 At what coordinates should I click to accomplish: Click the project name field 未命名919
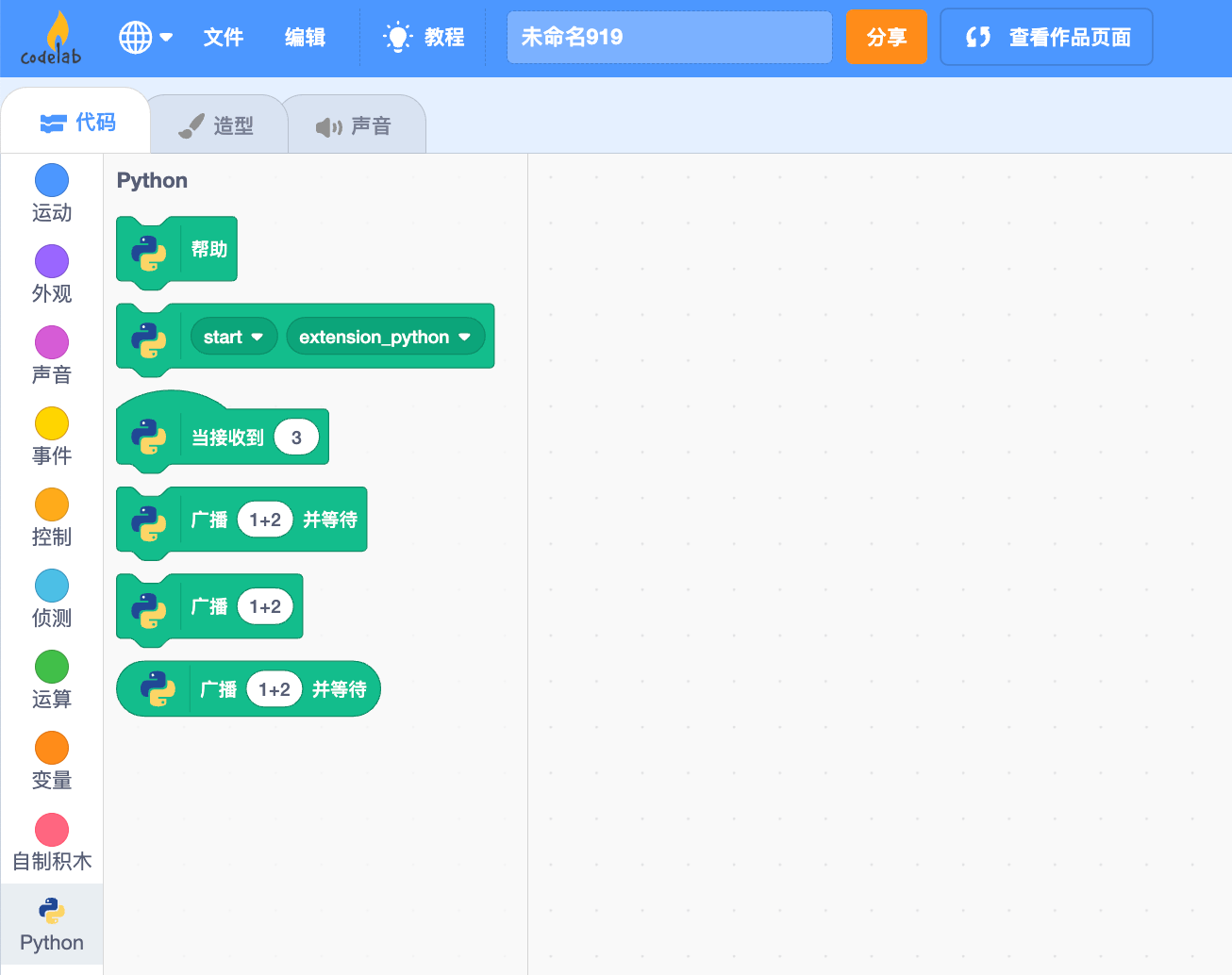[669, 37]
